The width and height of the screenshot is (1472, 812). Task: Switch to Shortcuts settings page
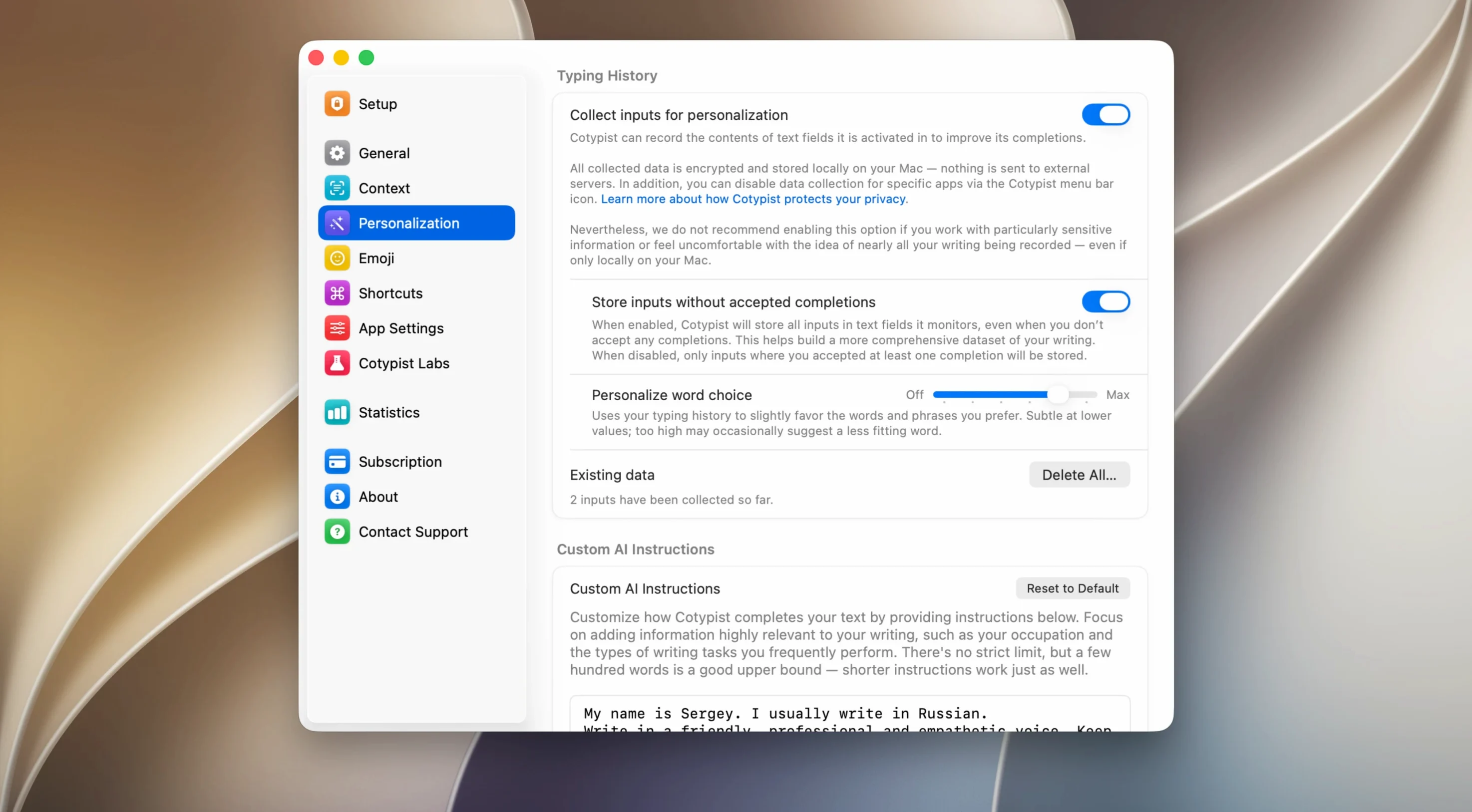[416, 293]
